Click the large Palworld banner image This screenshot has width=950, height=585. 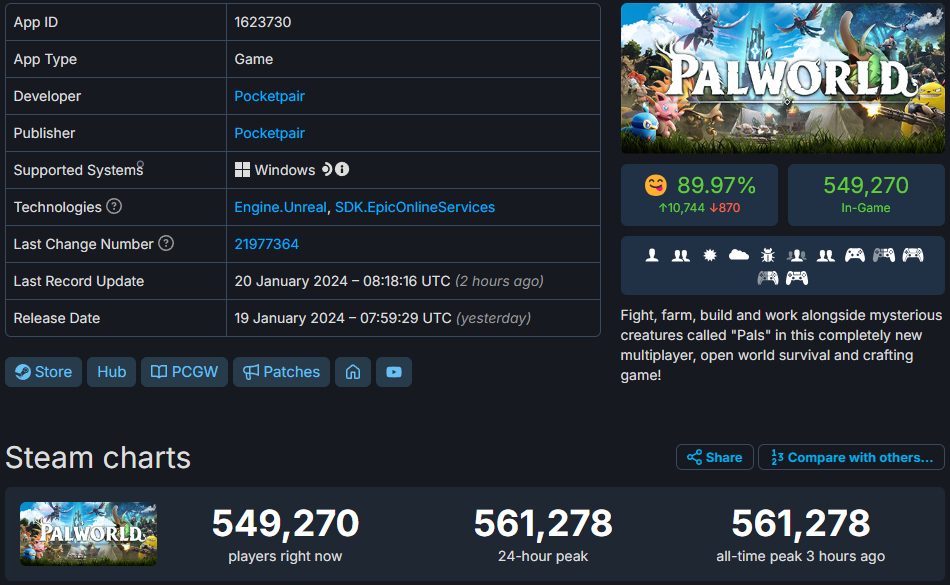pos(782,78)
